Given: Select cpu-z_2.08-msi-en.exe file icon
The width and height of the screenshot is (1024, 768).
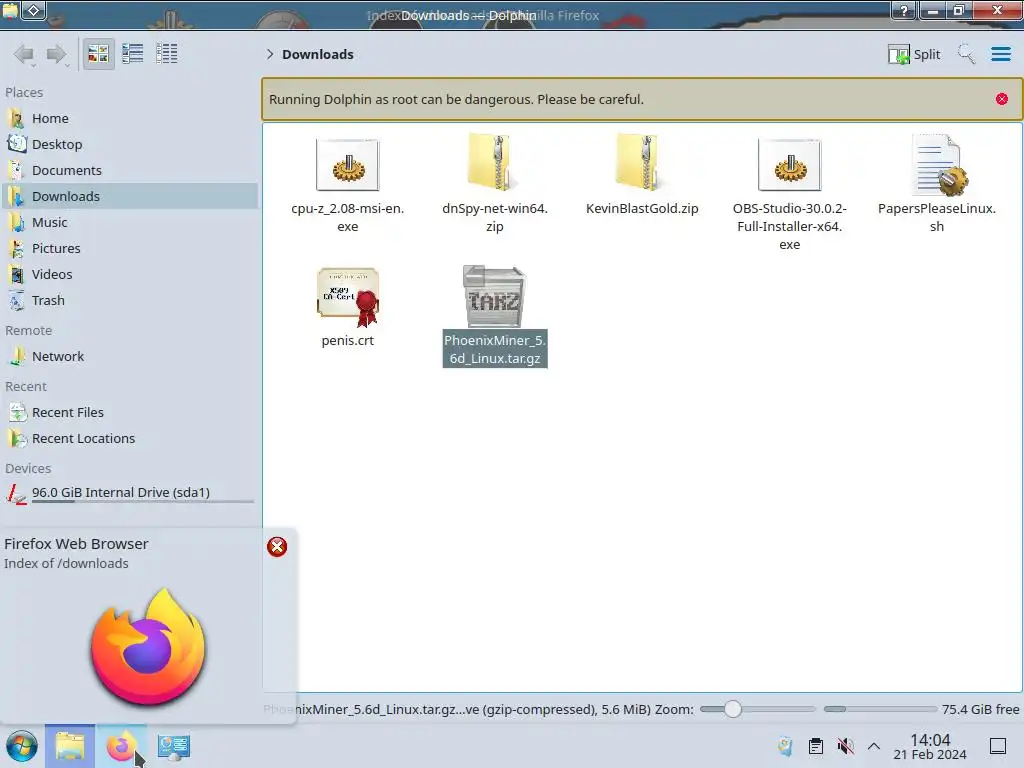Looking at the screenshot, I should 347,165.
